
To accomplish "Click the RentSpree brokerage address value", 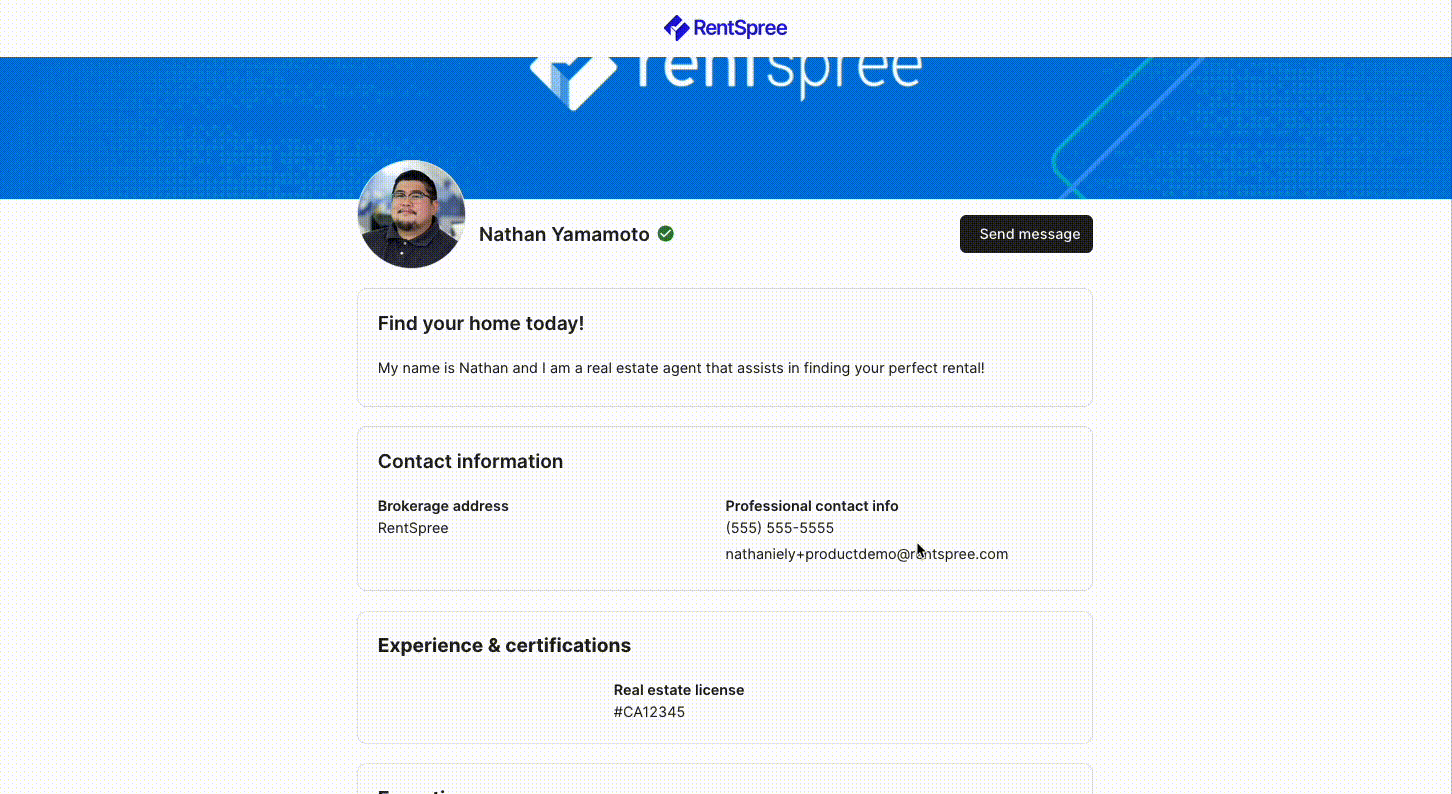I will pos(413,528).
